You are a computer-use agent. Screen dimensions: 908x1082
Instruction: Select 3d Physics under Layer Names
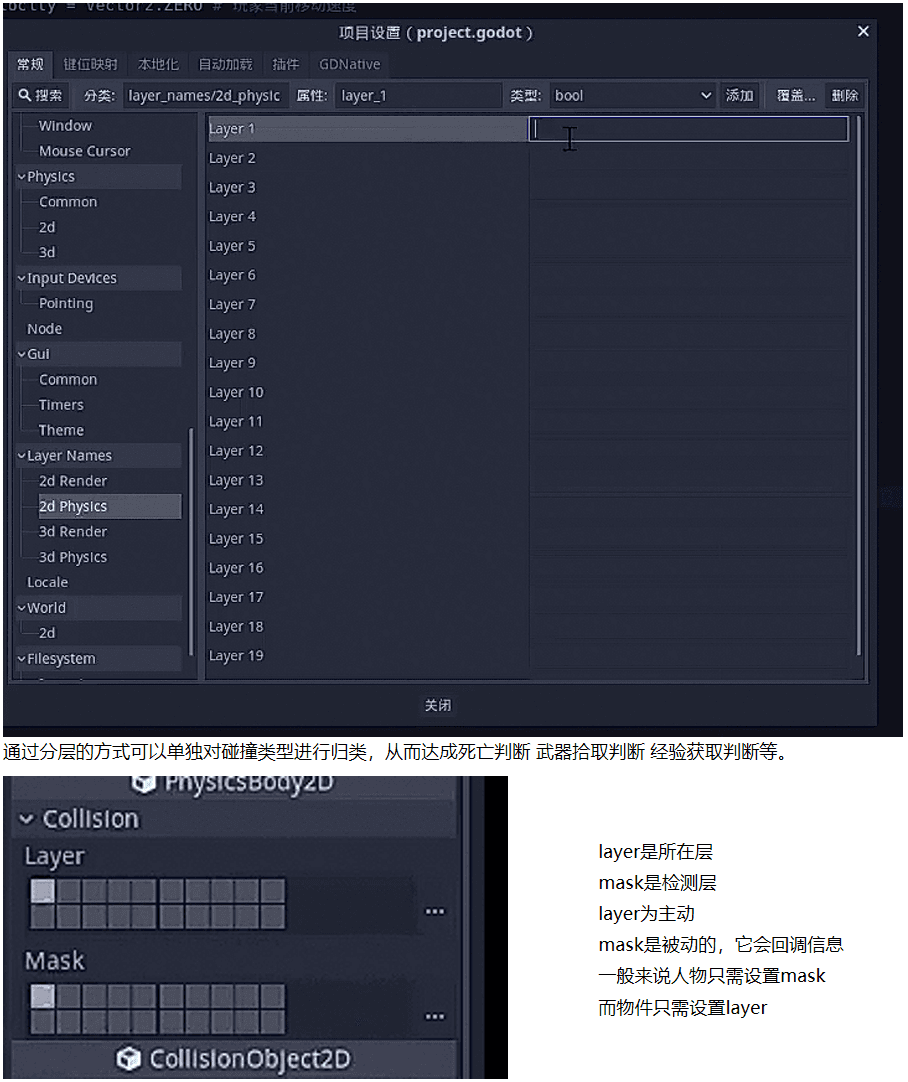pos(72,558)
